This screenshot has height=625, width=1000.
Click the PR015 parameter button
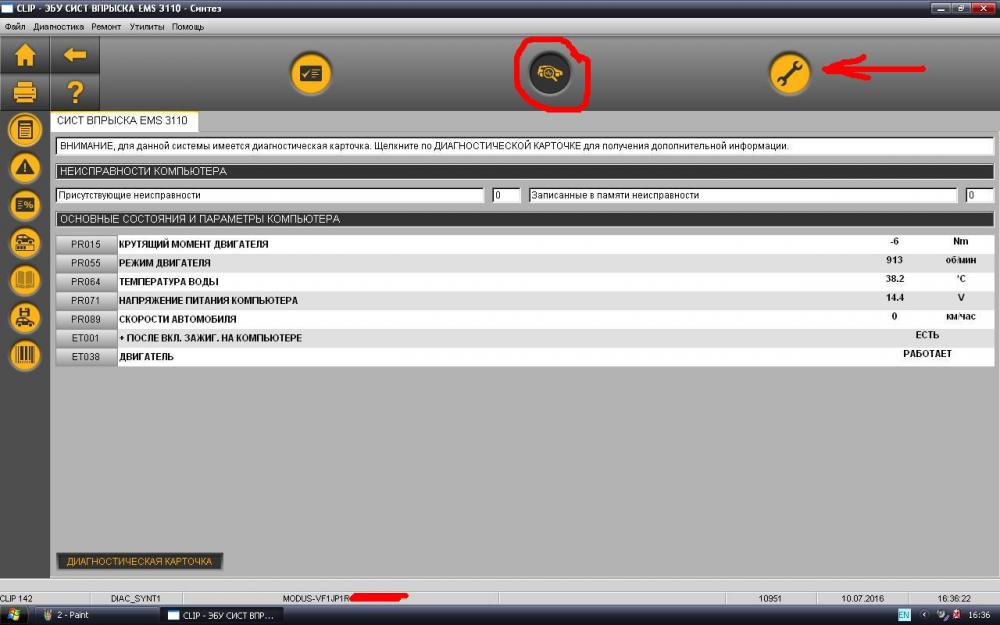(x=86, y=244)
